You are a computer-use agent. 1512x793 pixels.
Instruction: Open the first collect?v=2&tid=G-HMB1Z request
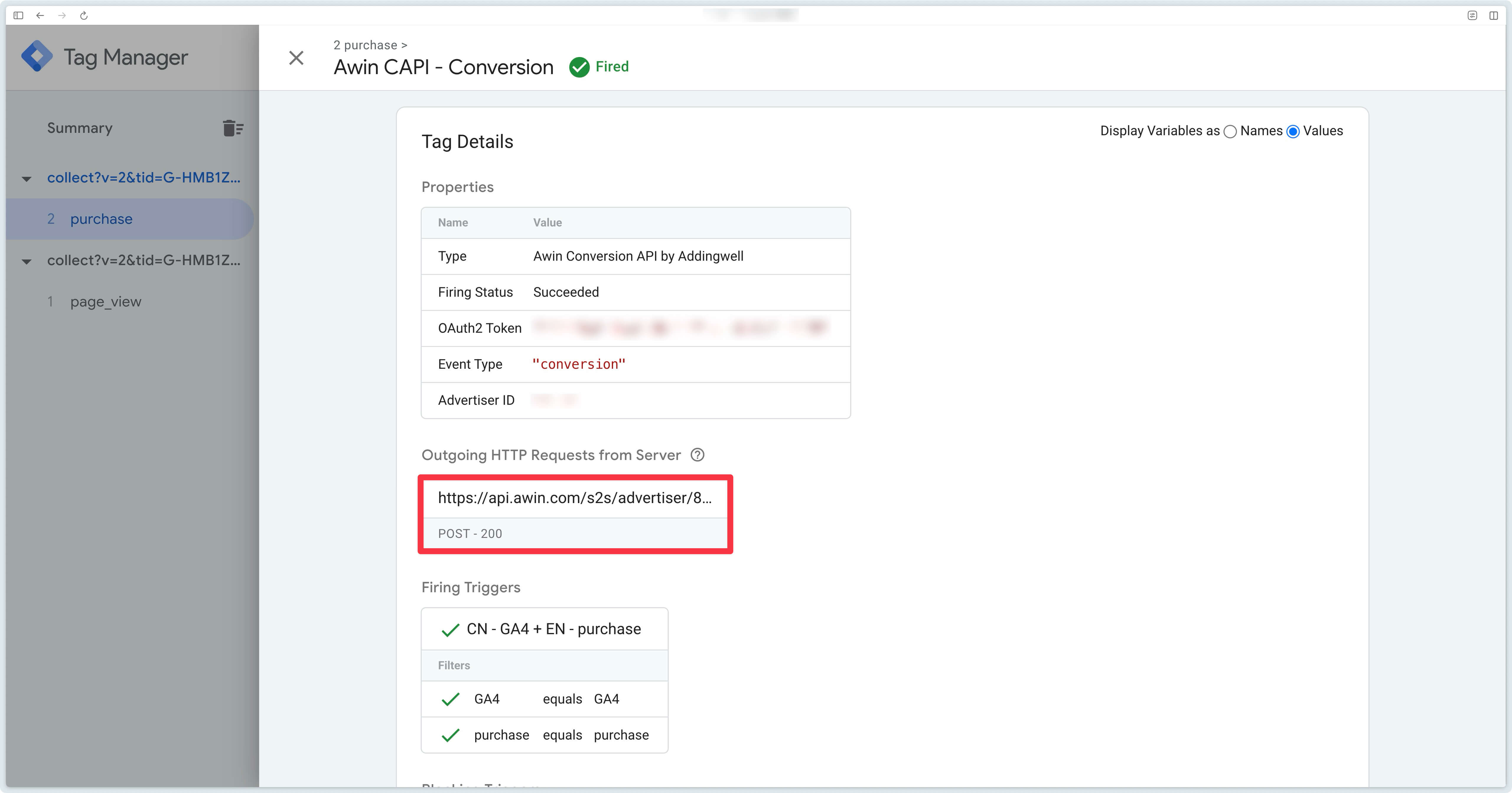(144, 177)
